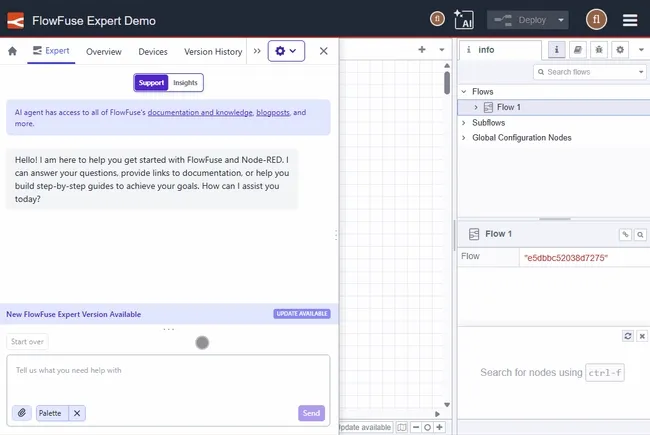Toggle the navigator map view icon
Viewport: 650px width, 435px height.
coord(401,427)
